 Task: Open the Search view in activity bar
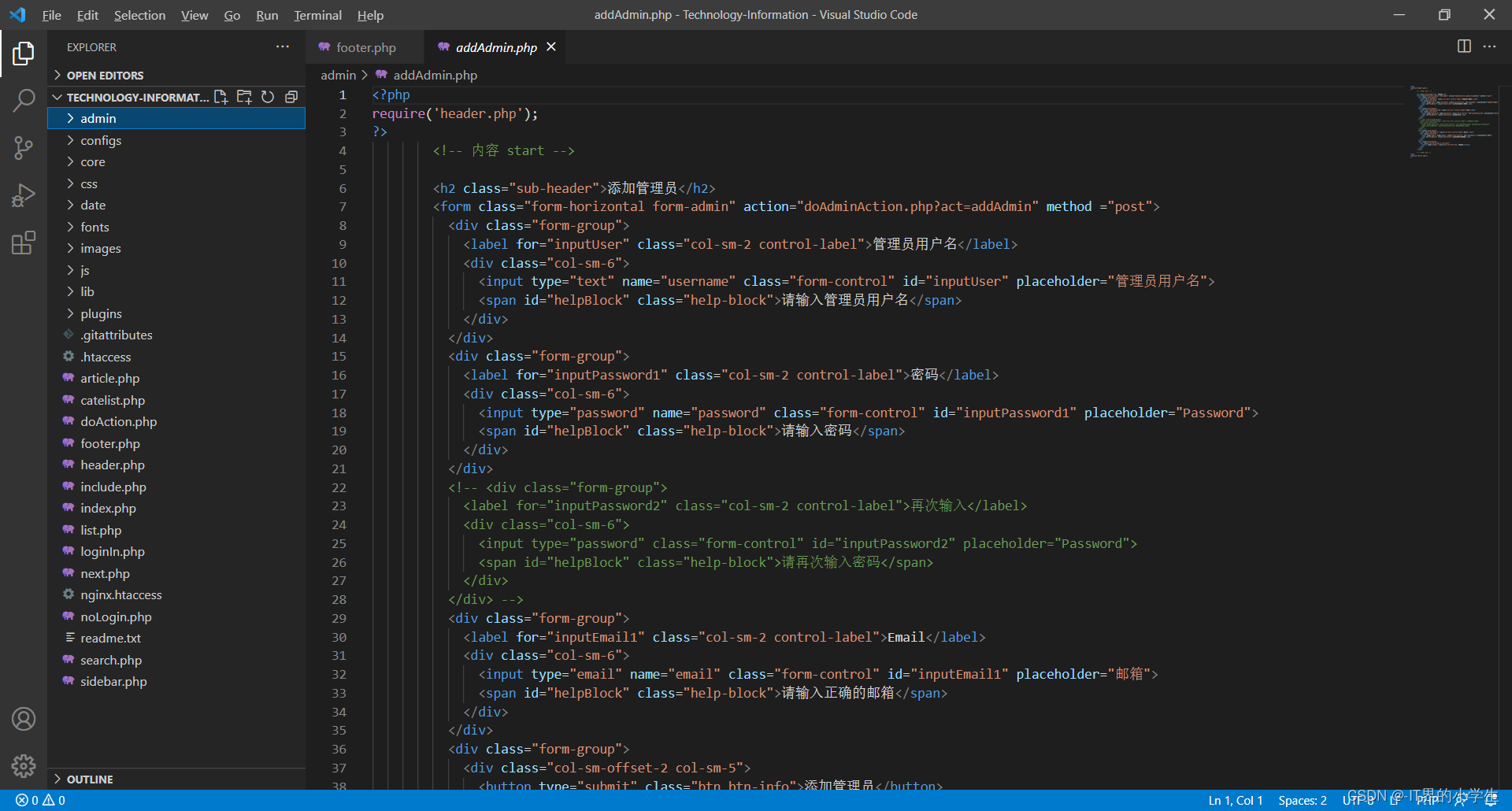coord(24,100)
